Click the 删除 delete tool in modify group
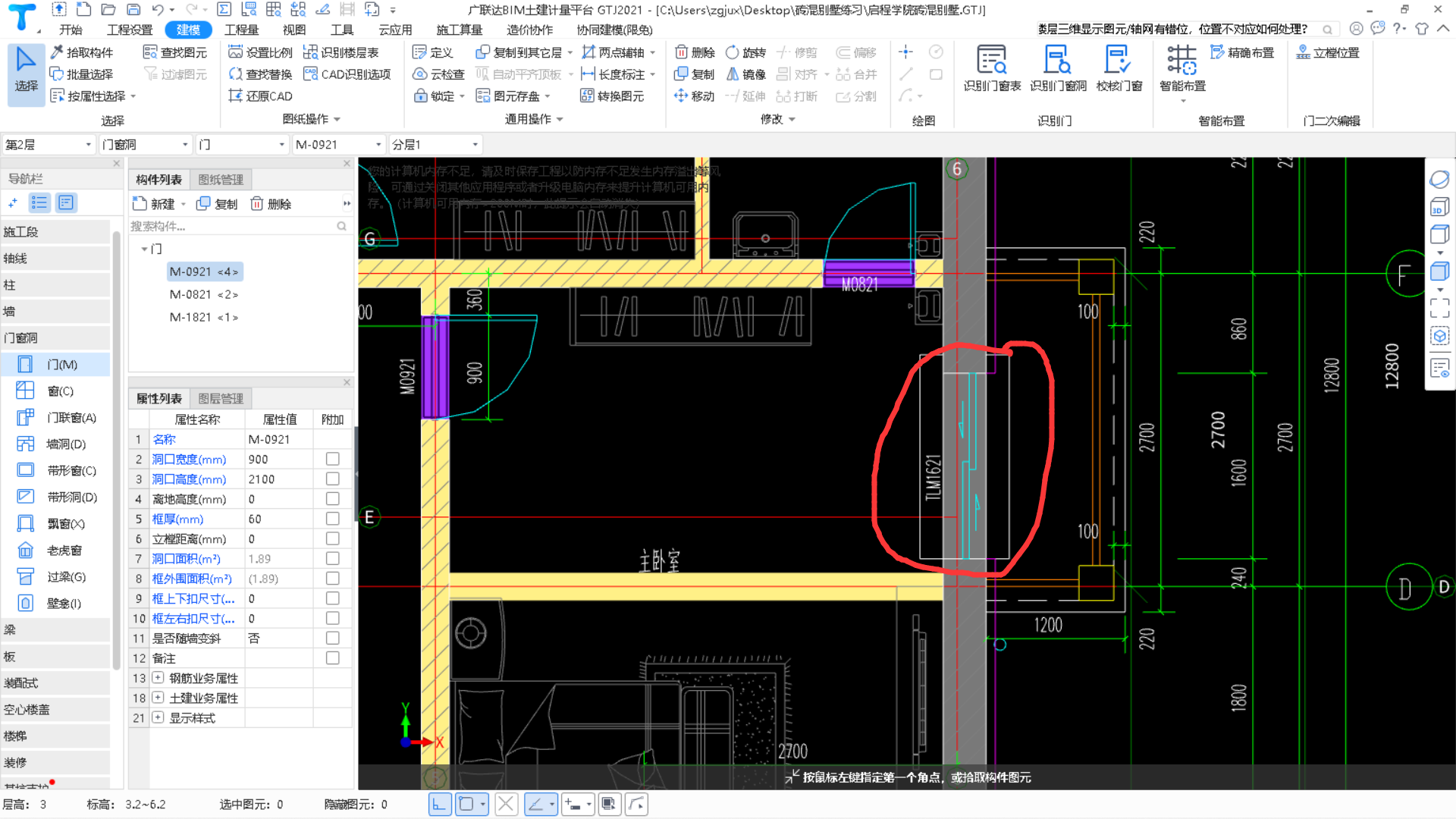Screen dimensions: 1456x819 click(695, 52)
